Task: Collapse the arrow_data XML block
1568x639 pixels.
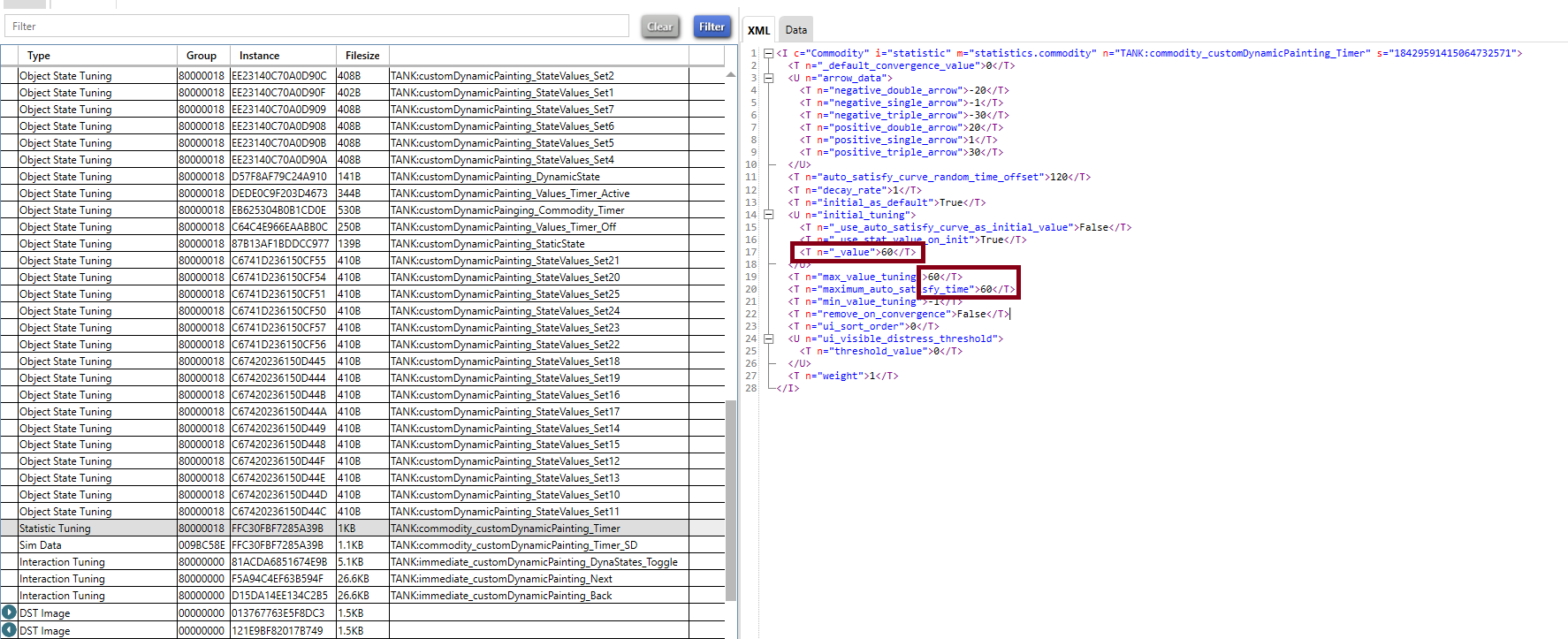Action: pyautogui.click(x=768, y=78)
